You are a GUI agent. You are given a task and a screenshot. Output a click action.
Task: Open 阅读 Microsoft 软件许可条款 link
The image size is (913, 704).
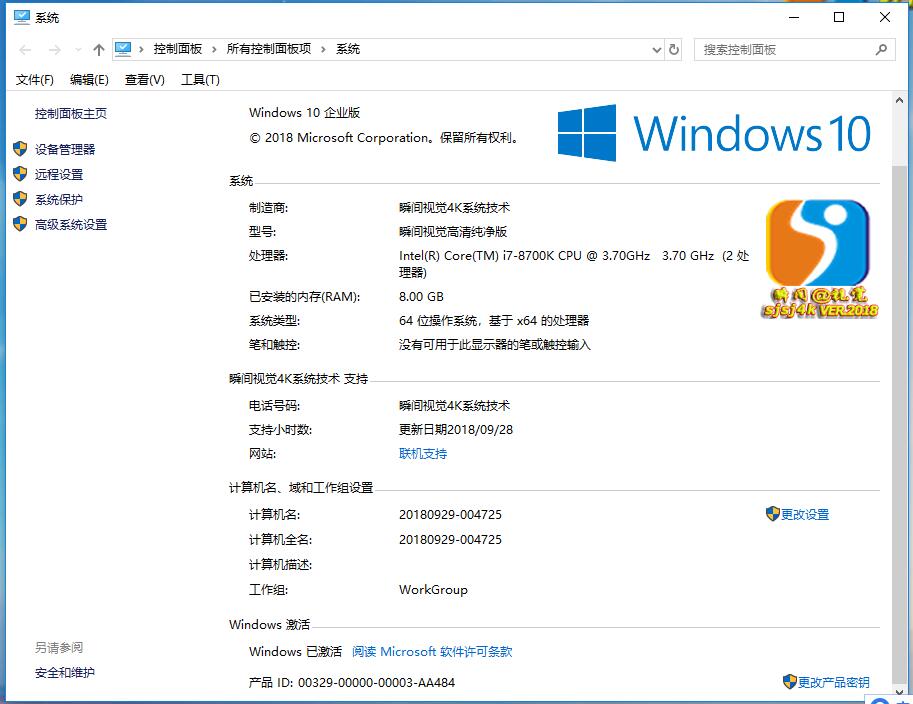432,652
